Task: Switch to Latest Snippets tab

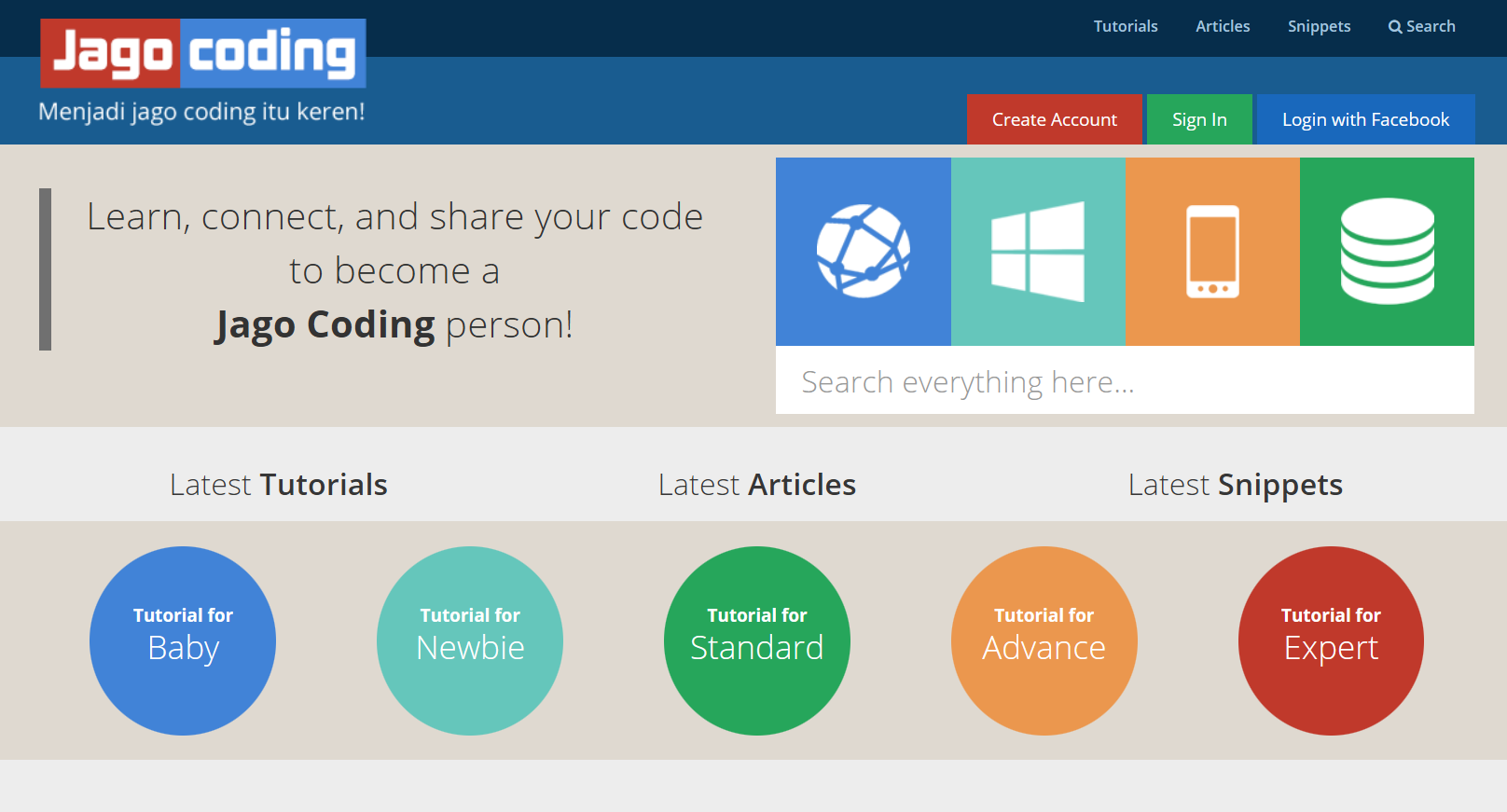Action: 1235,485
